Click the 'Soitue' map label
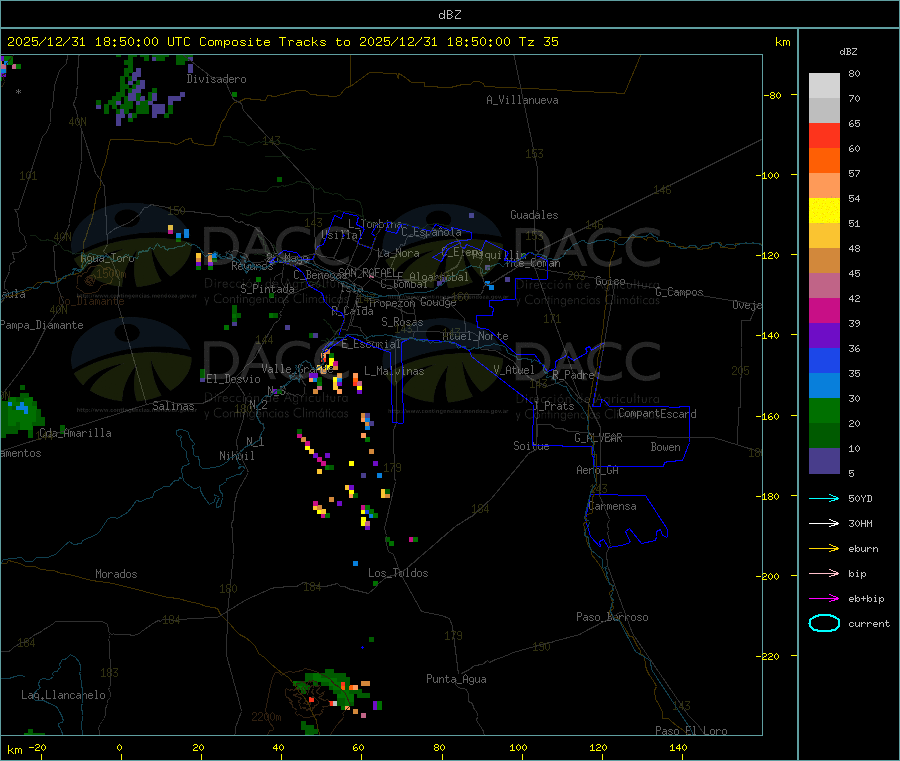The width and height of the screenshot is (900, 761). tap(531, 446)
